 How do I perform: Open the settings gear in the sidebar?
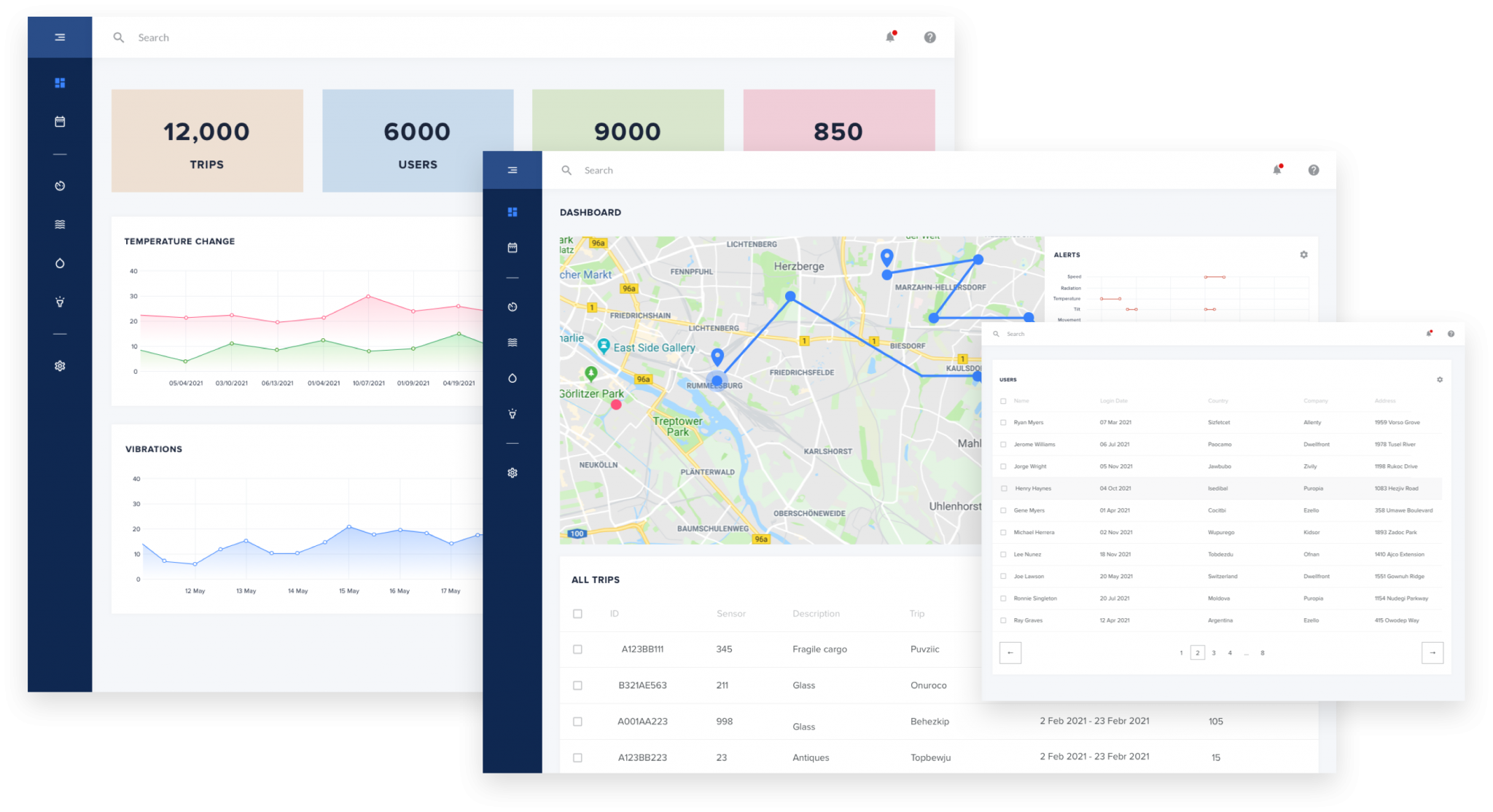tap(513, 472)
